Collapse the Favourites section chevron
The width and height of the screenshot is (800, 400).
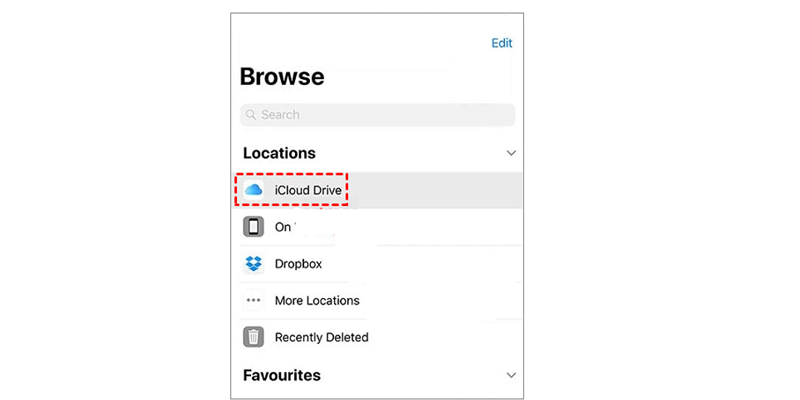point(511,376)
